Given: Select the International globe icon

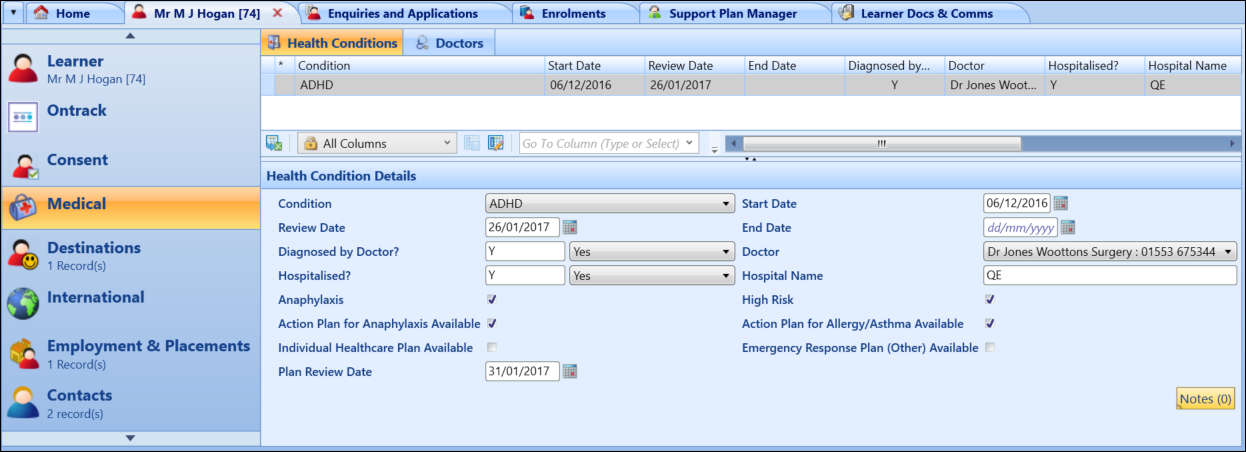Looking at the screenshot, I should pos(23,301).
